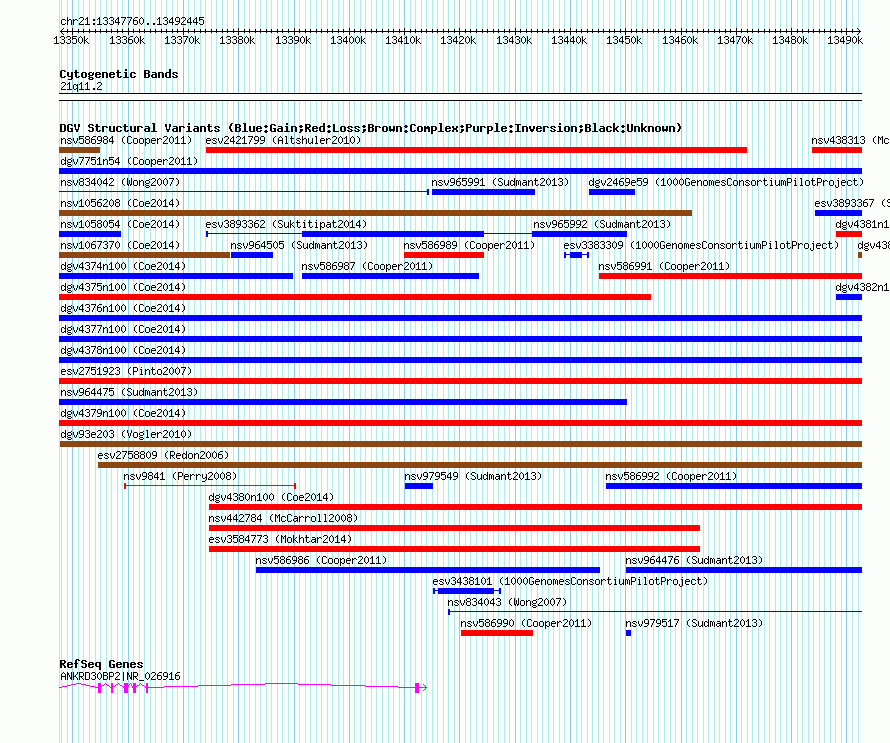Select the esv2421799 (Altshuler2010) red loss bar
This screenshot has height=743, width=890.
point(476,150)
